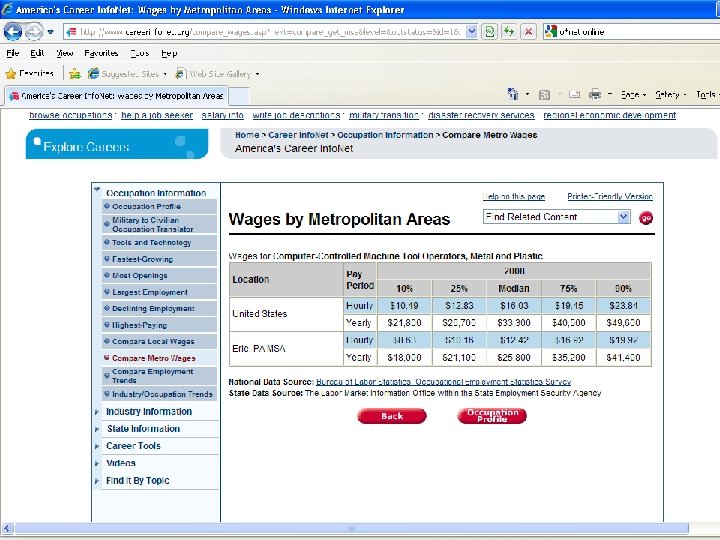Collapse the Occupation Information sidebar section
Viewport: 720px width, 540px height.
point(97,189)
